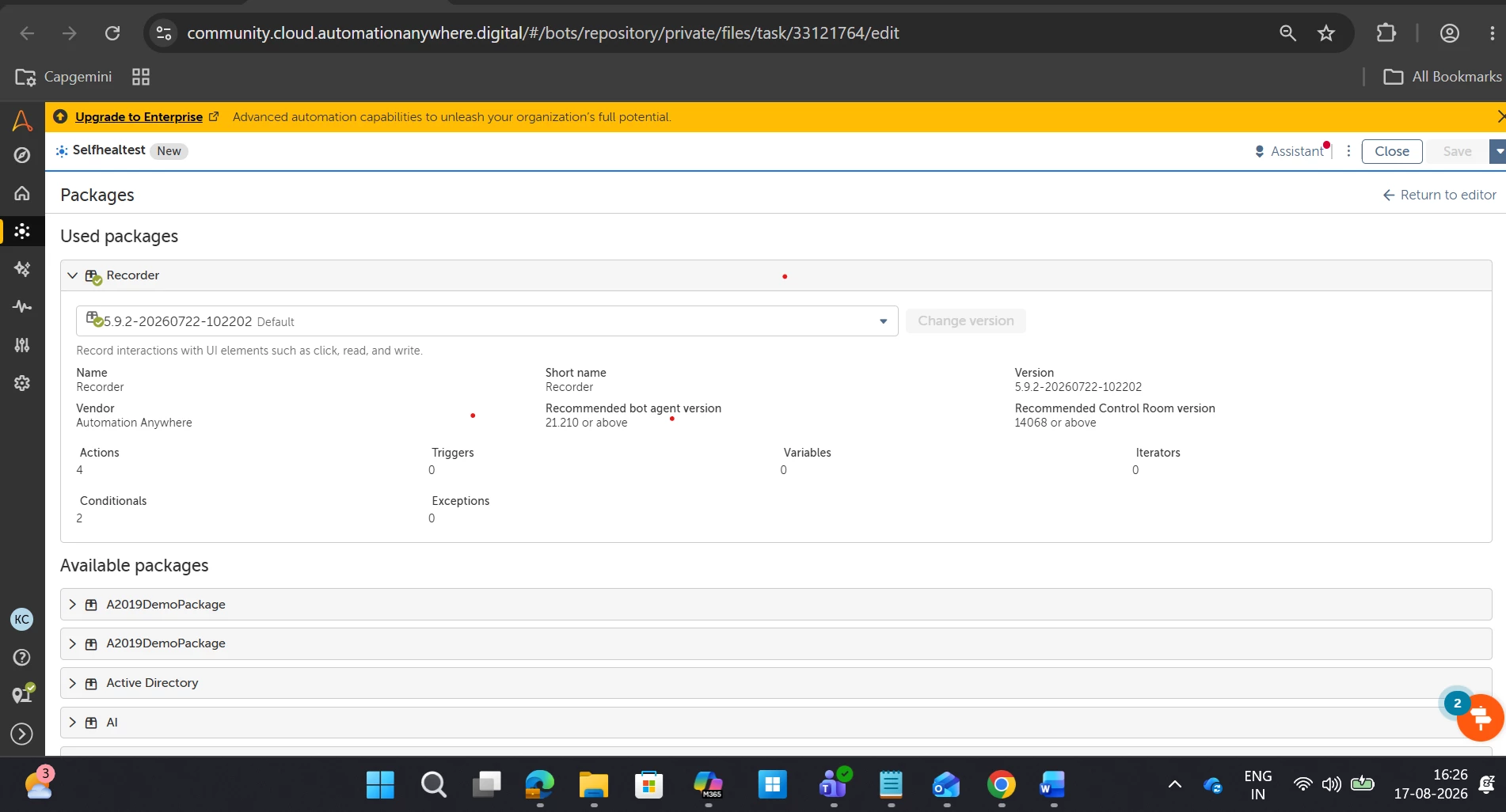Viewport: 1506px width, 812px height.
Task: Open browser extensions puzzle icon
Action: click(1386, 33)
